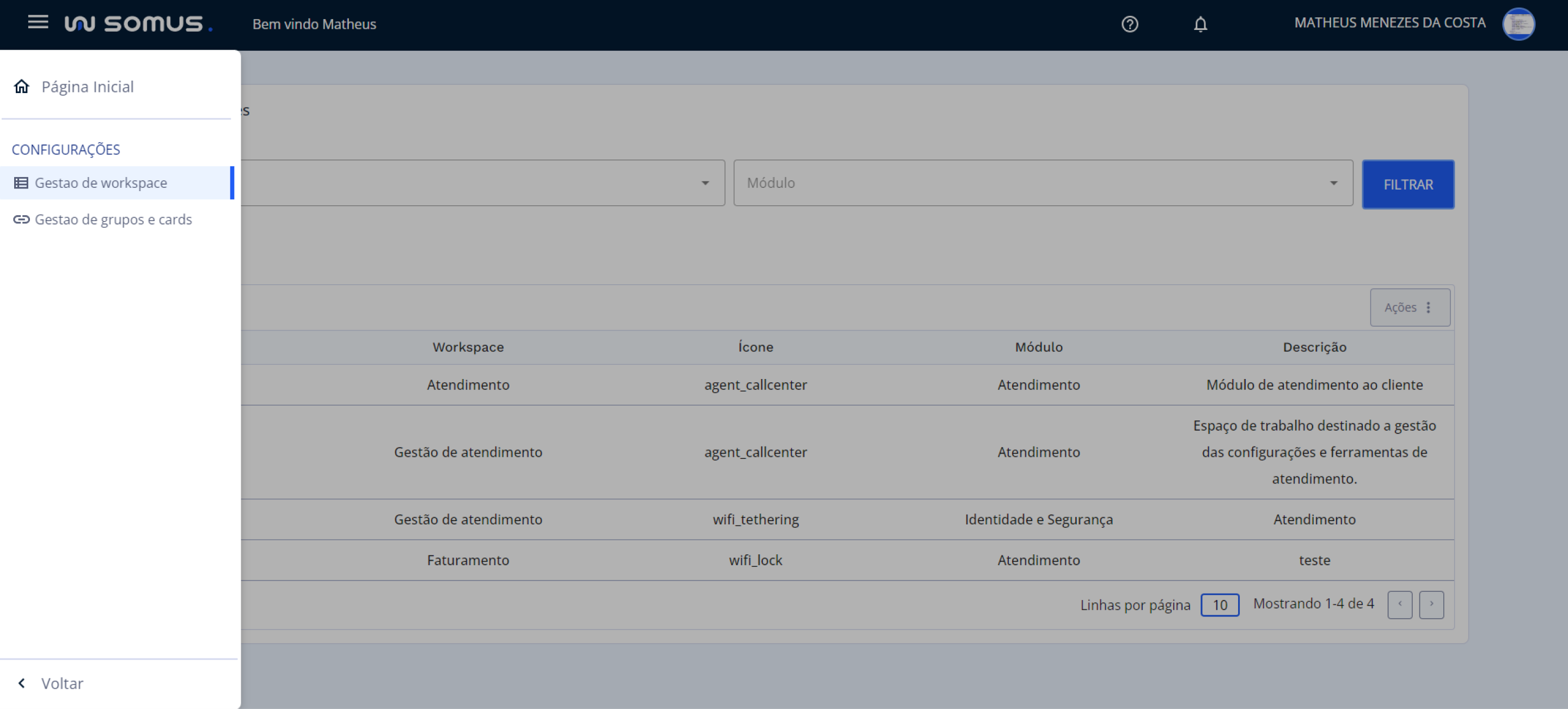This screenshot has width=1568, height=709.
Task: Click the user profile avatar
Action: [x=1518, y=24]
